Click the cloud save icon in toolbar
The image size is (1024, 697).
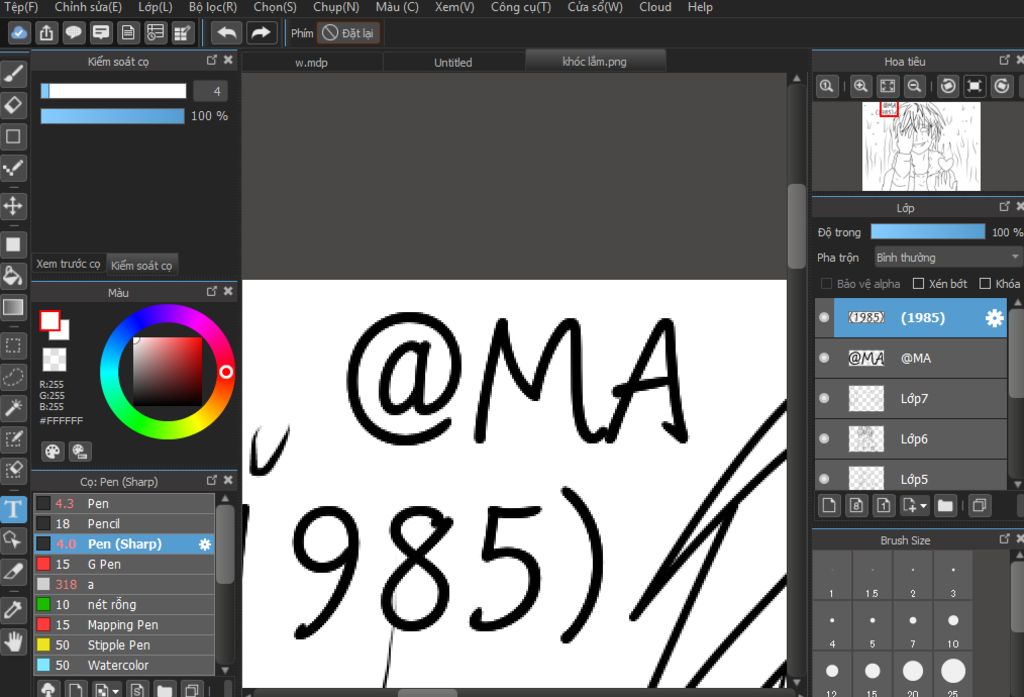19,33
